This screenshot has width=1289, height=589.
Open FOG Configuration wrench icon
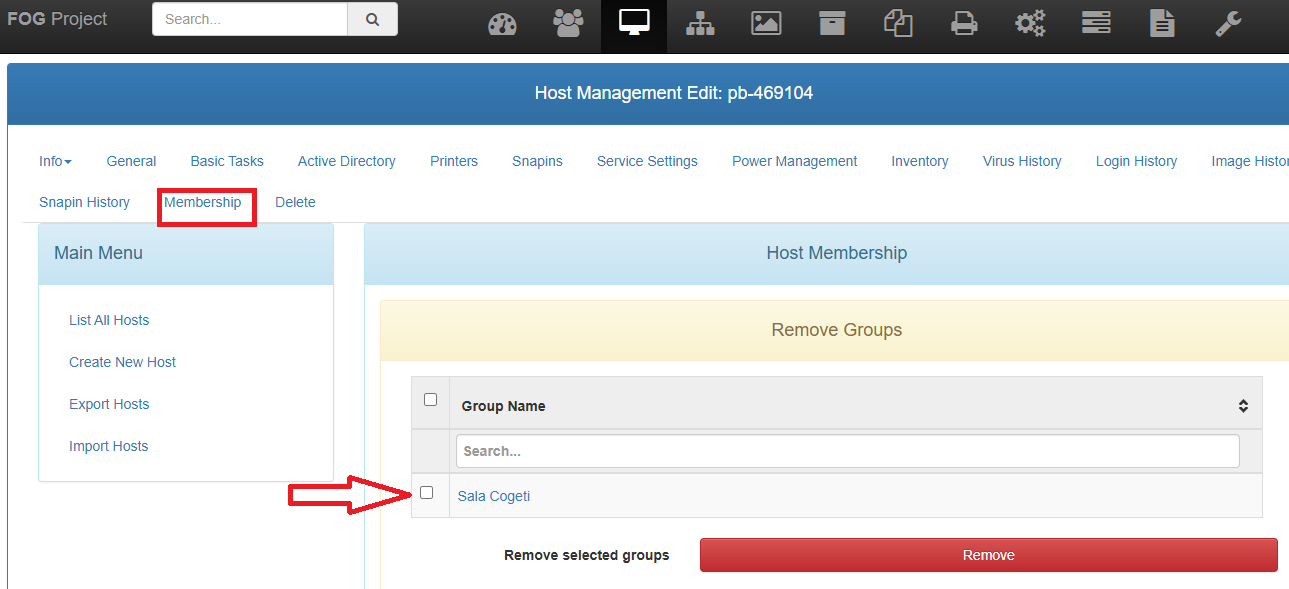[x=1228, y=24]
